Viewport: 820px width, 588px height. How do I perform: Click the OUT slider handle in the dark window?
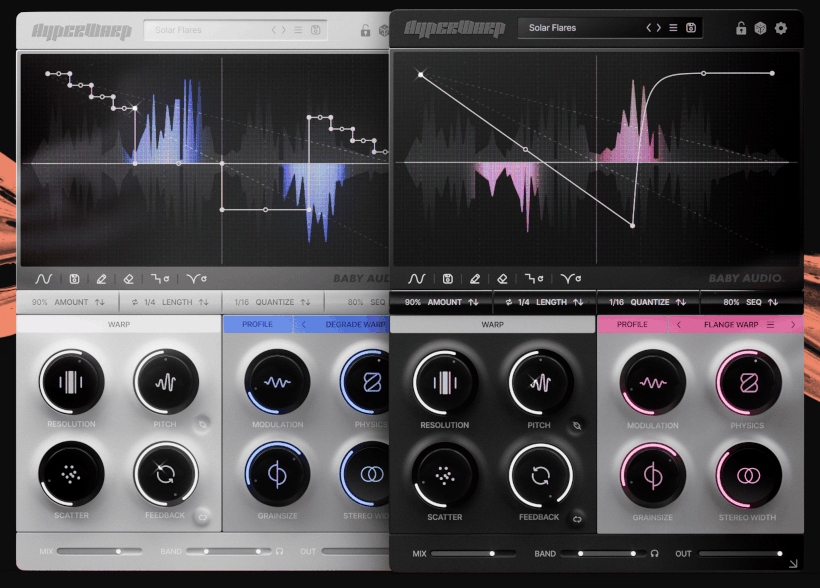coord(780,553)
